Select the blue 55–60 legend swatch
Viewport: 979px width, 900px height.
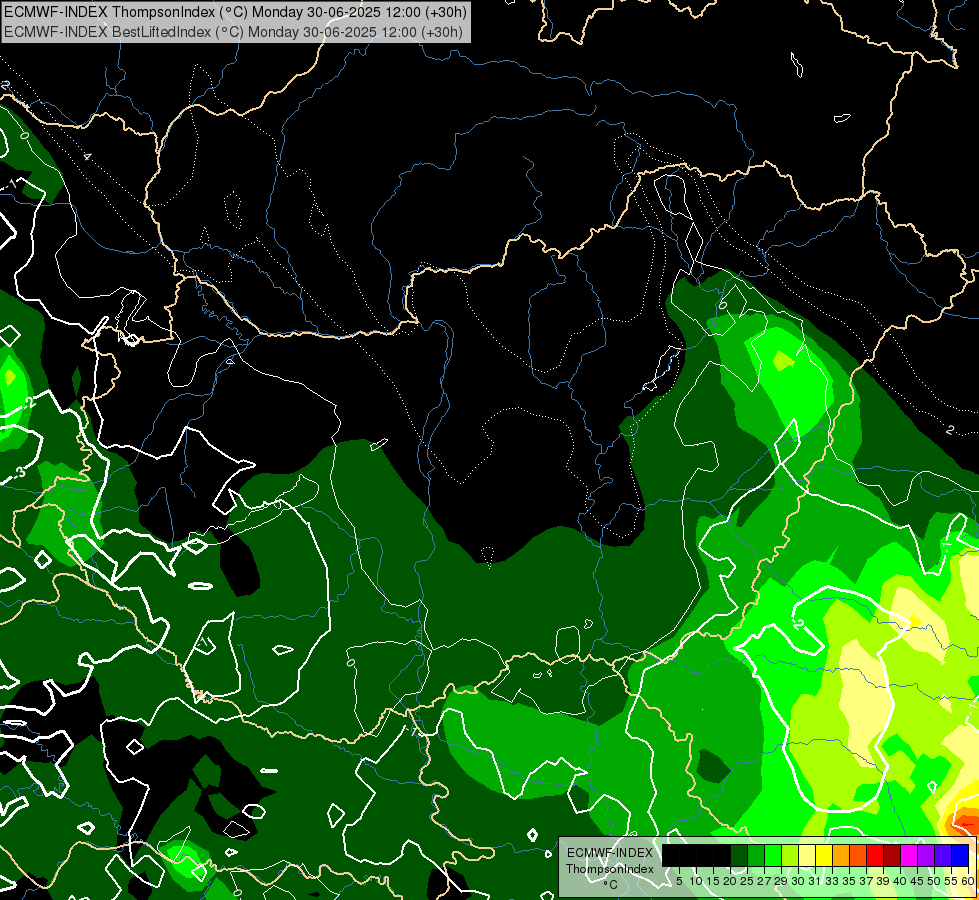point(960,856)
